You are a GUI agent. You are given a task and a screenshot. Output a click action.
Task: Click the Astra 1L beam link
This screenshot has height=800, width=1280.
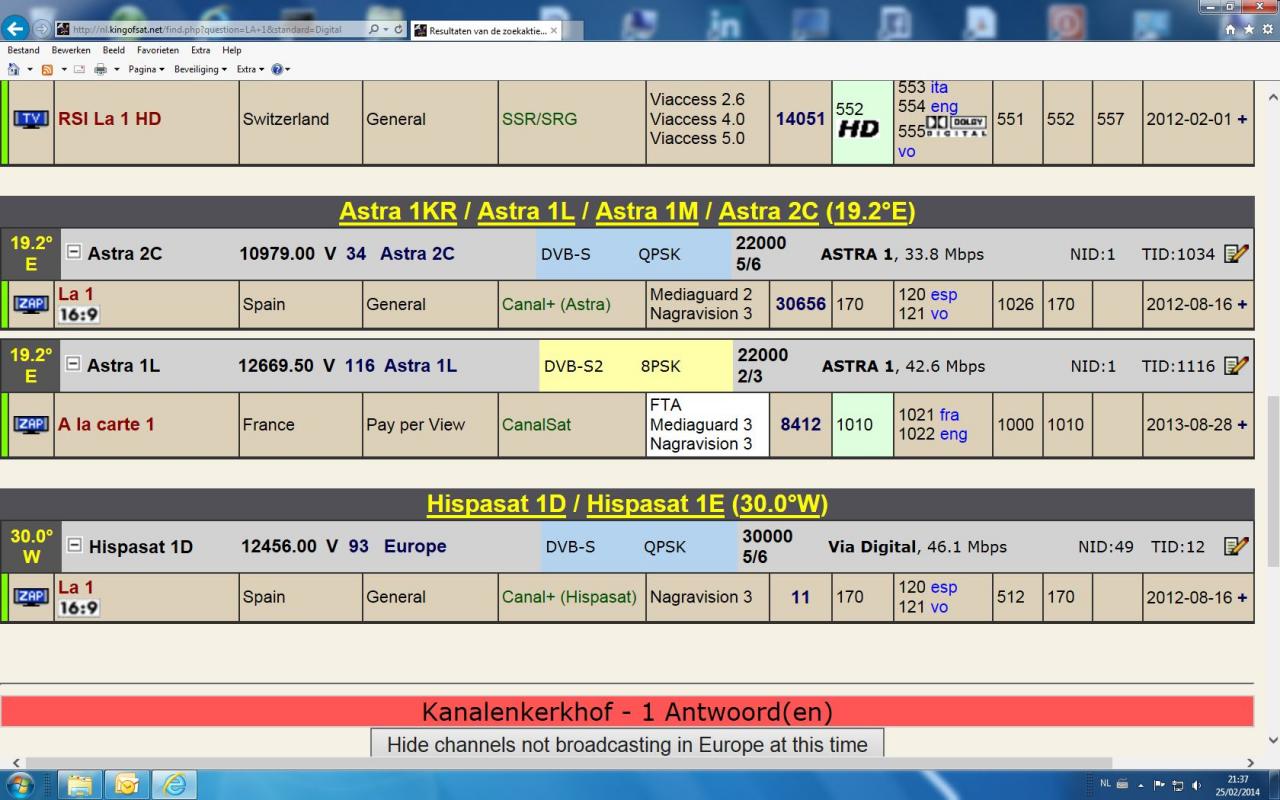pos(420,365)
